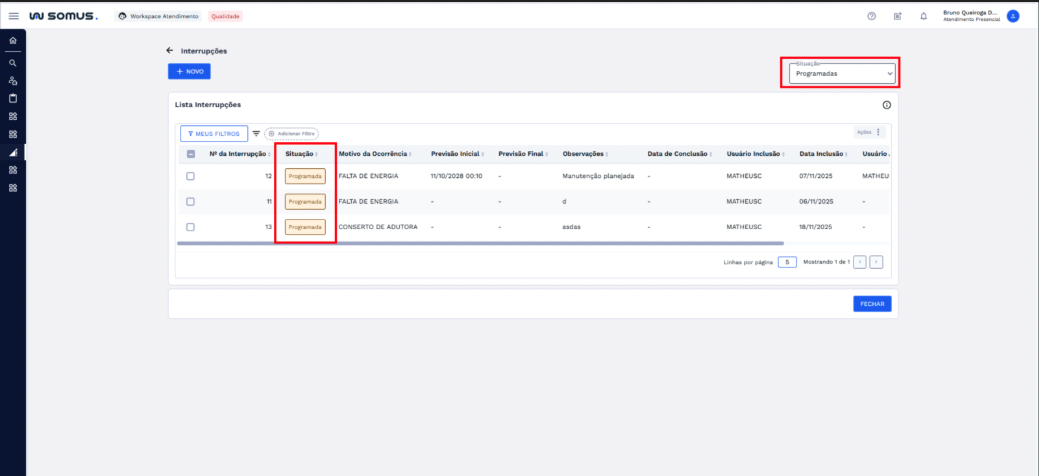This screenshot has width=1039, height=476.
Task: Open the notifications bell icon
Action: coord(923,16)
